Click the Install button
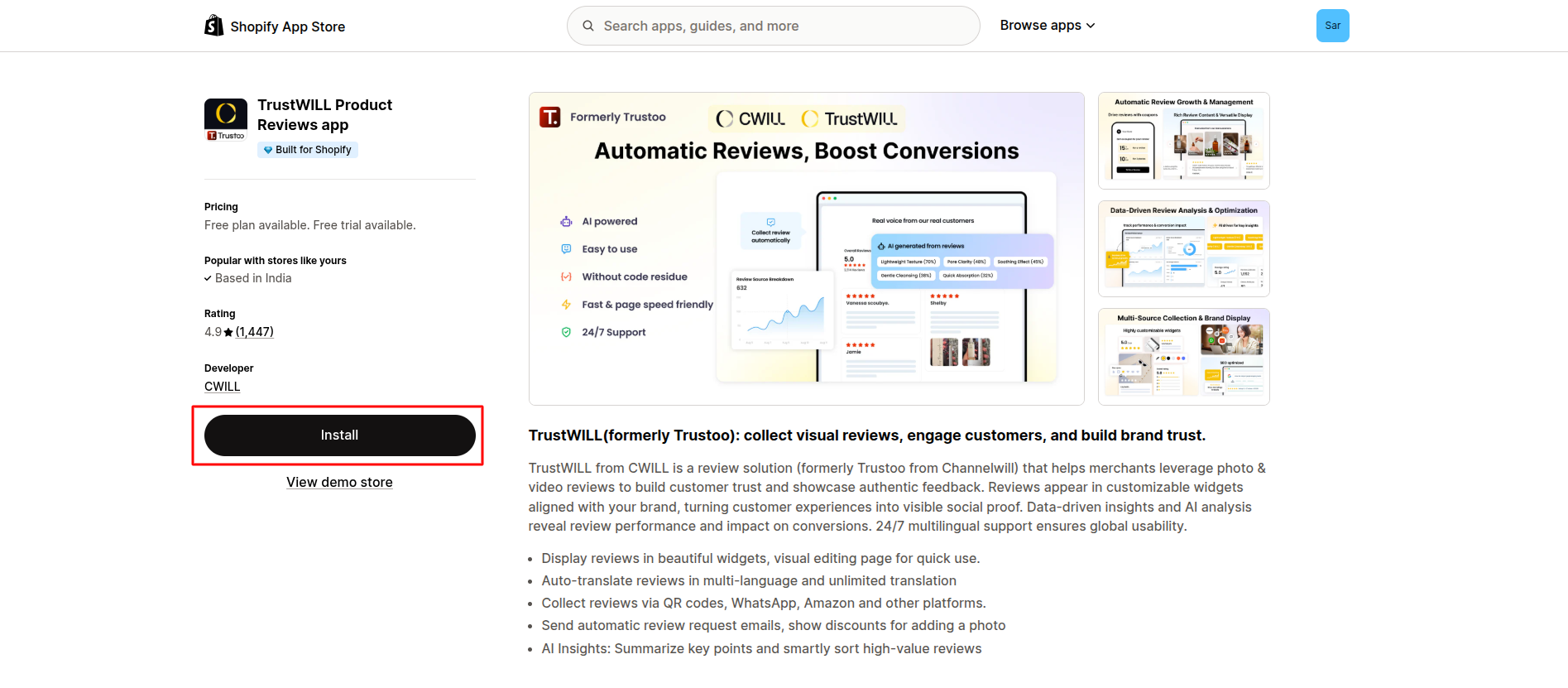The width and height of the screenshot is (1568, 688). [340, 435]
